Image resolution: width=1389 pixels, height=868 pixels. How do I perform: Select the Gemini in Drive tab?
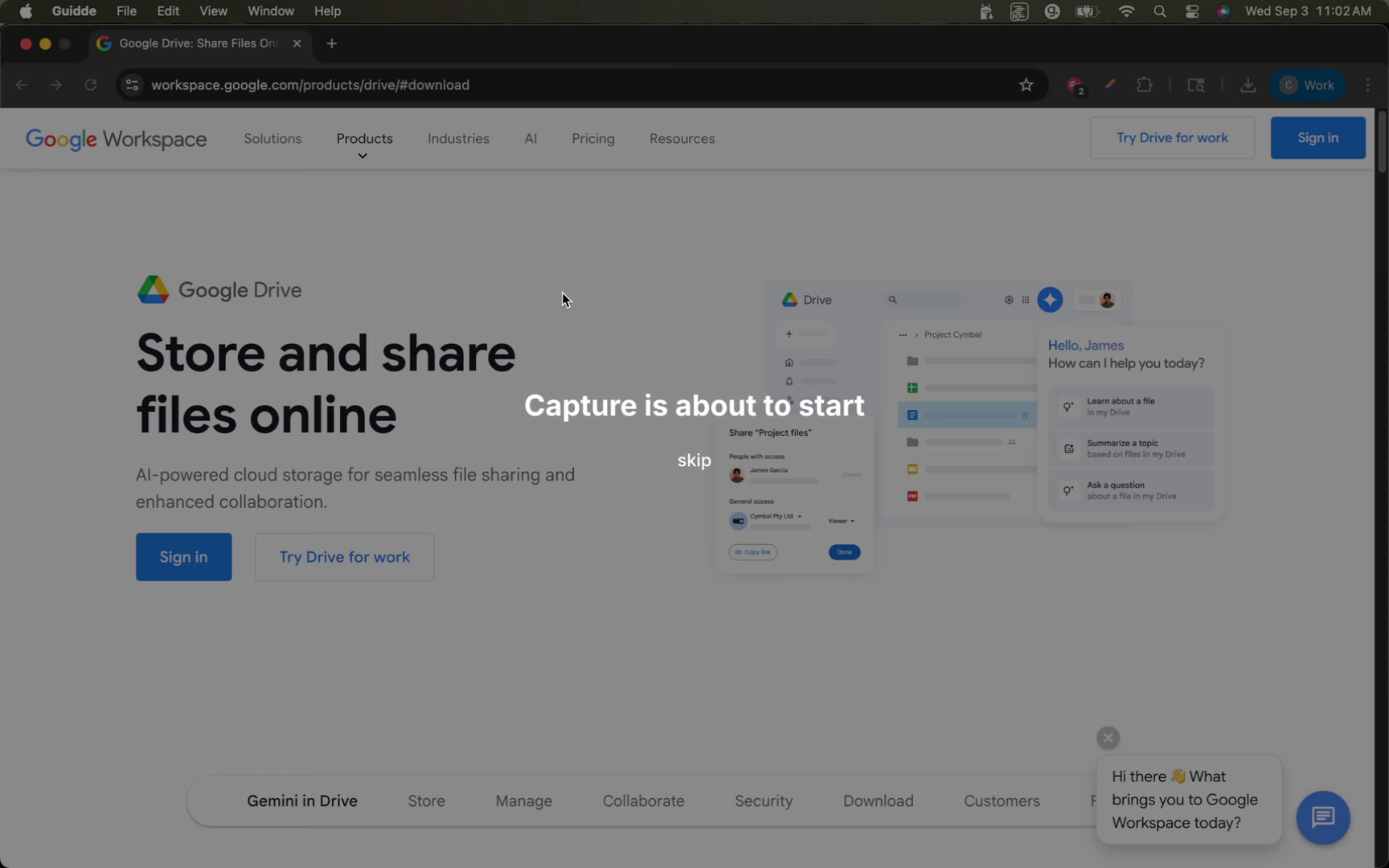tap(302, 800)
